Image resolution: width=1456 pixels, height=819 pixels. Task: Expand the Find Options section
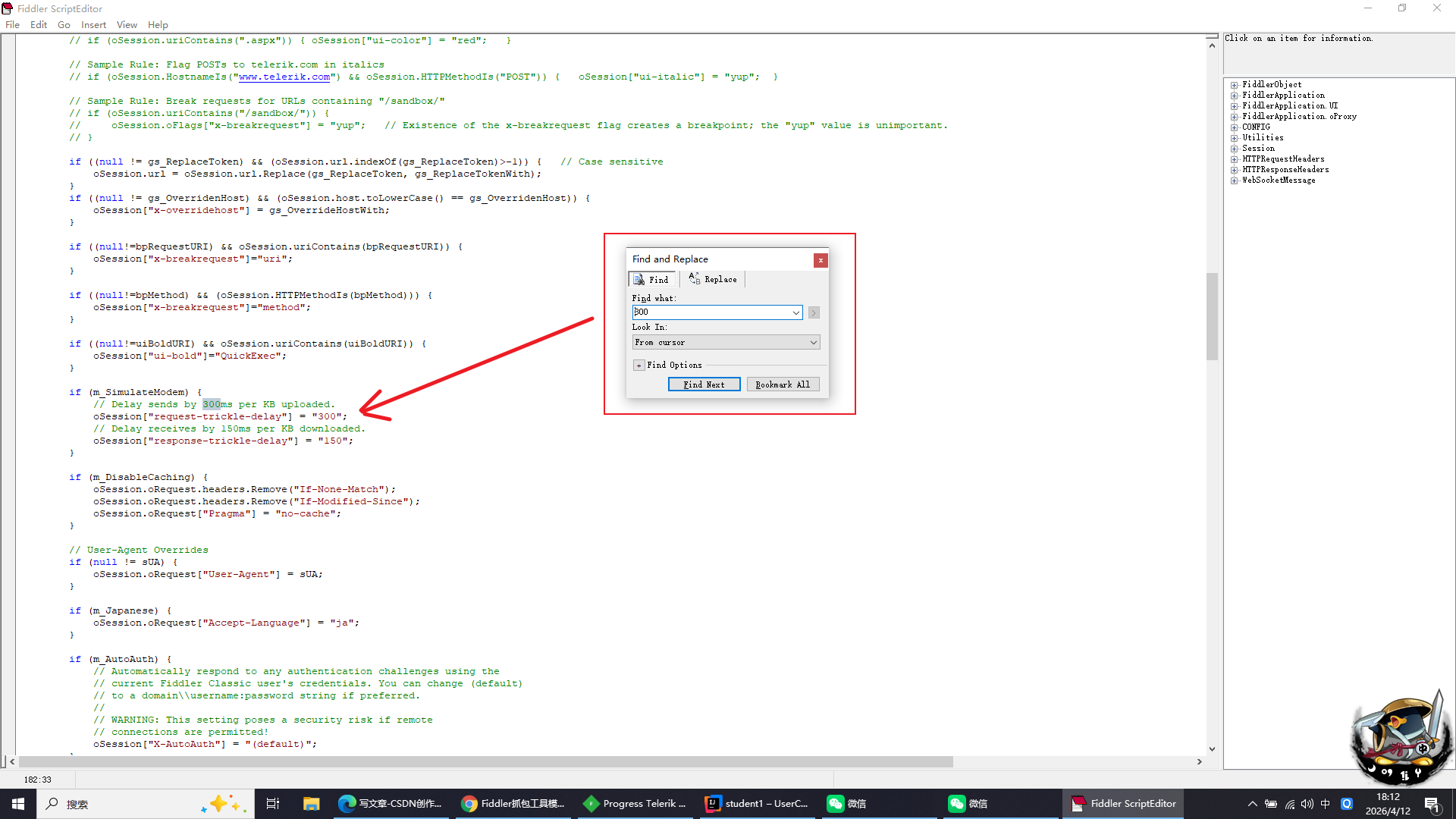click(639, 366)
